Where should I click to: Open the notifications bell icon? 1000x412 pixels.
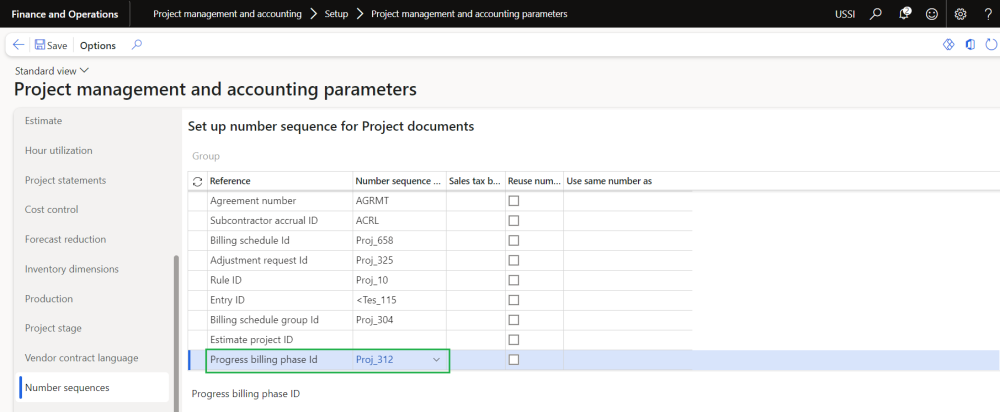click(x=905, y=14)
